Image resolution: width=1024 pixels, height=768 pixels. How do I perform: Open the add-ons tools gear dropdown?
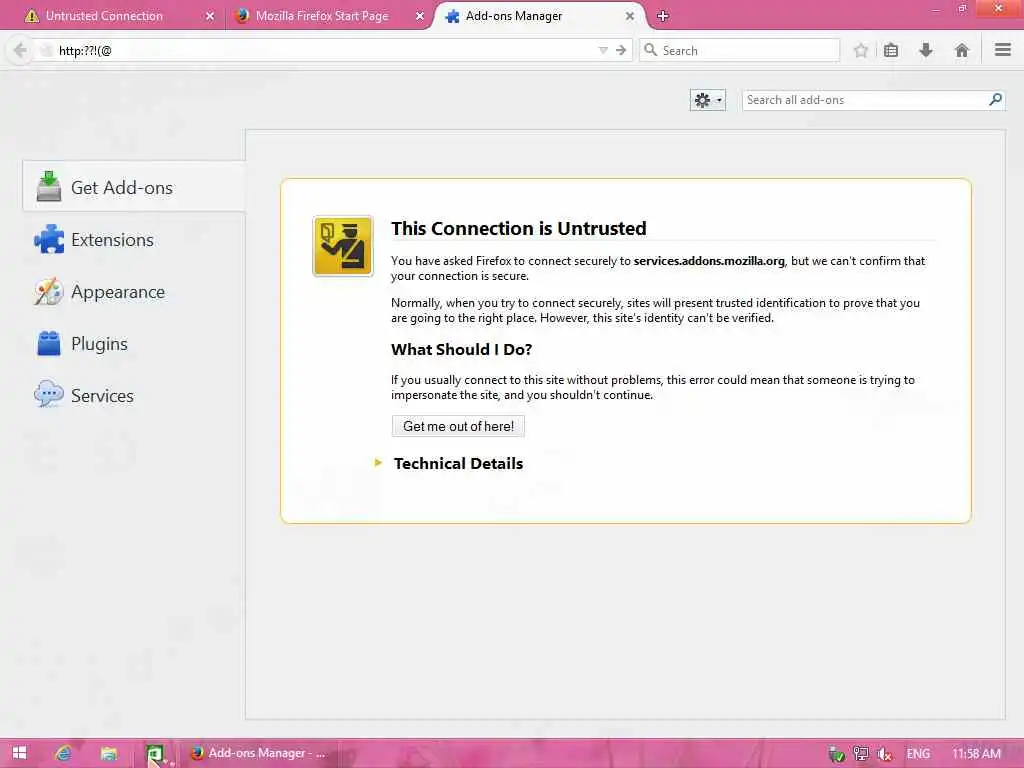coord(707,100)
